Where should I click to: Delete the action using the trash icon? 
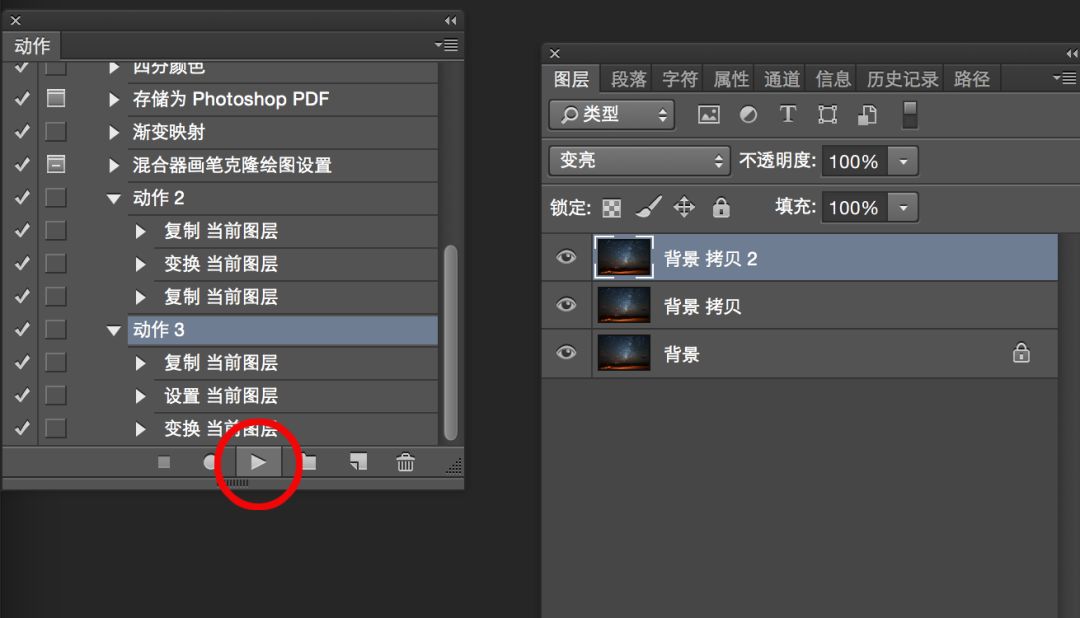point(405,462)
